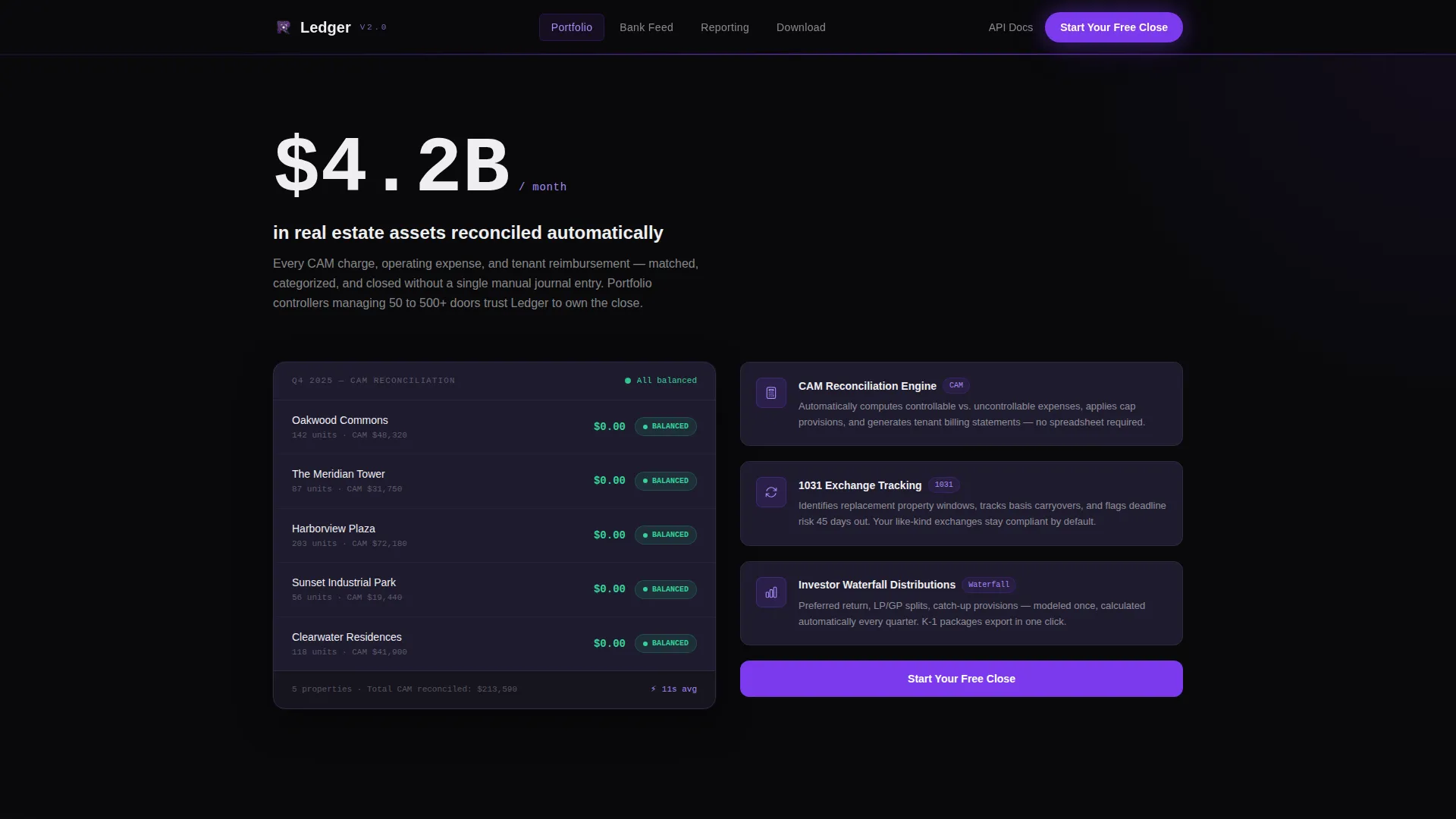Click header Start Your Free Close button
Viewport: 1456px width, 819px height.
coord(1113,27)
